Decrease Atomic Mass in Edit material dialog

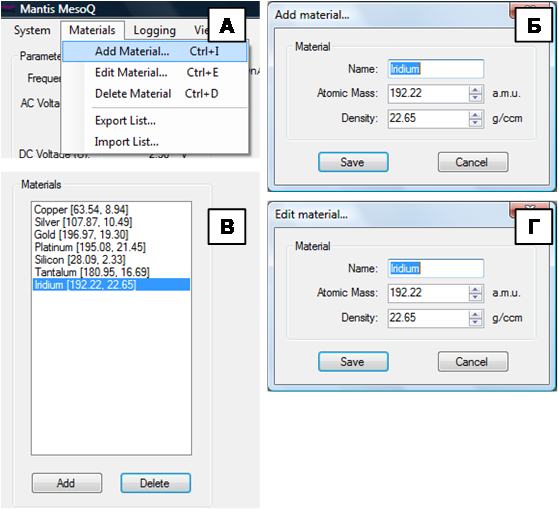(x=475, y=297)
